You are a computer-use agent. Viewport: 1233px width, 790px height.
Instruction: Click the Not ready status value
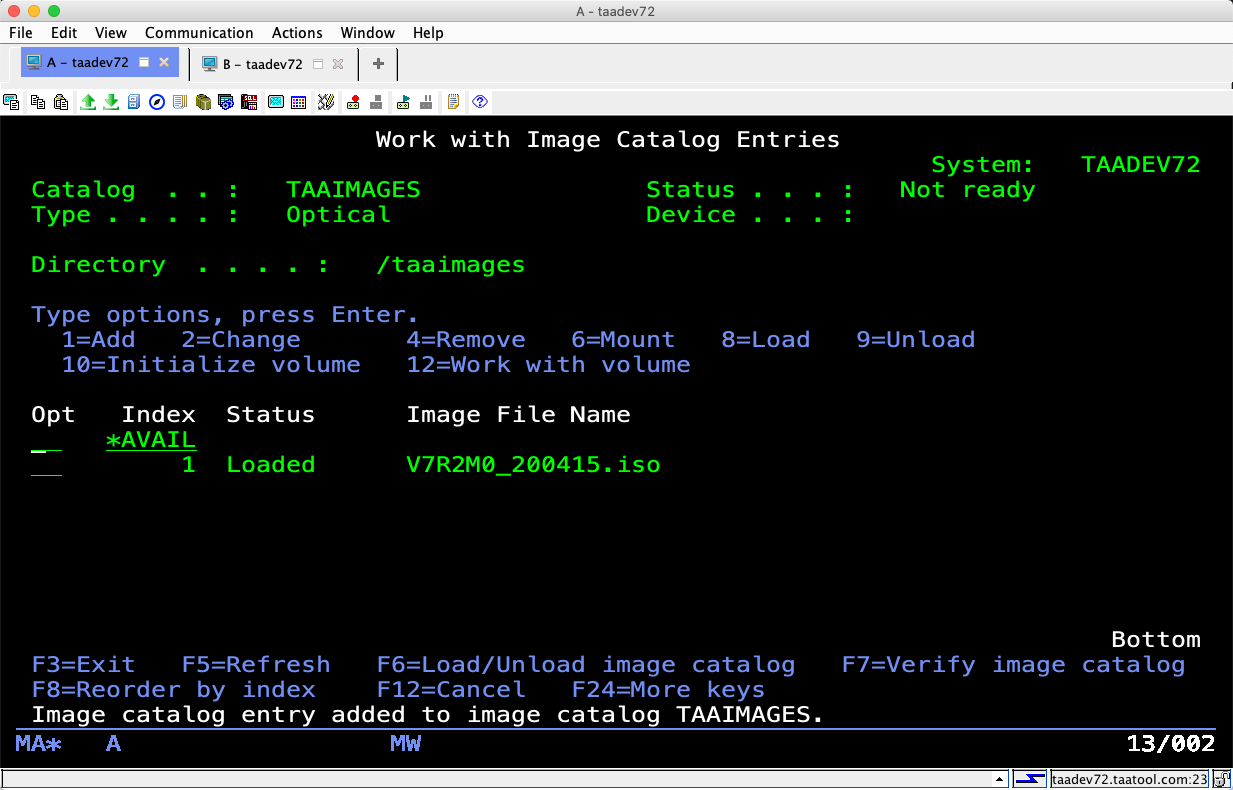pyautogui.click(x=967, y=190)
